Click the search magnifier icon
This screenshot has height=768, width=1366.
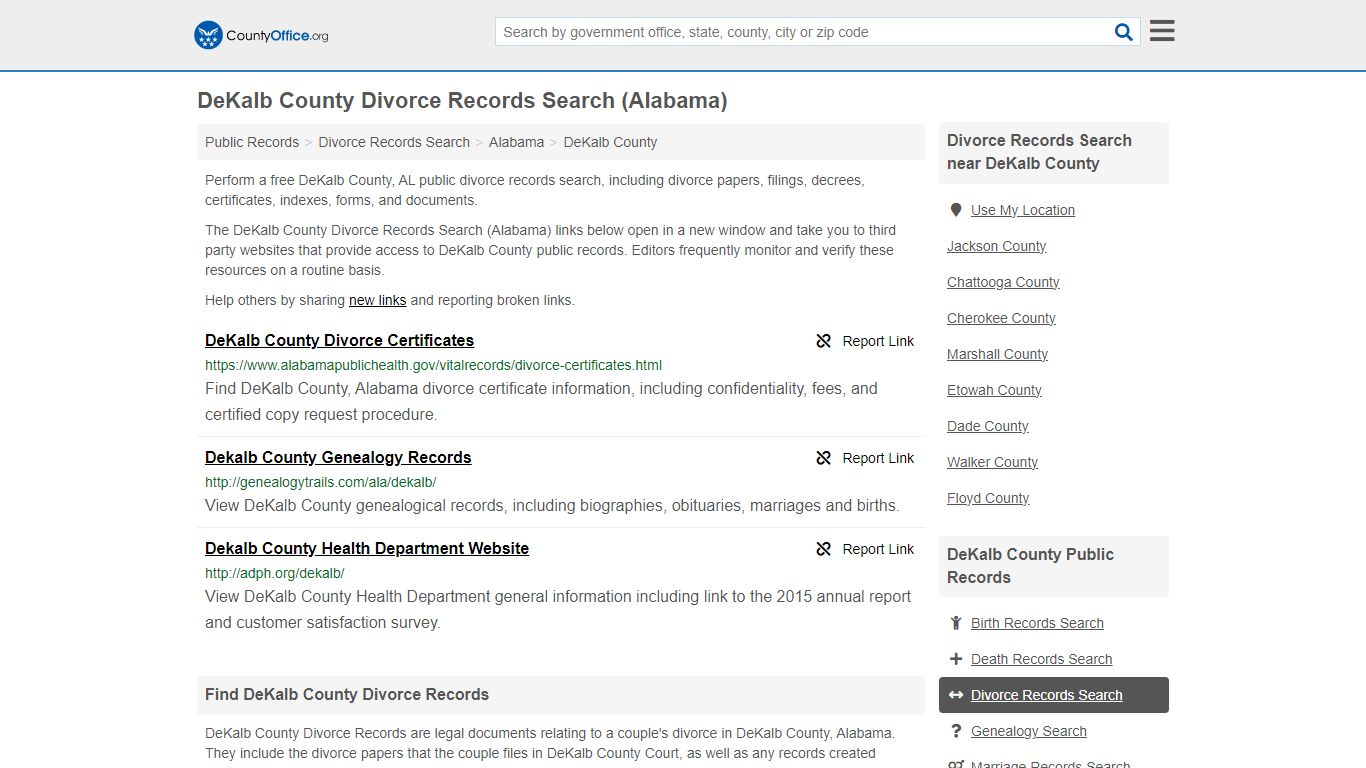pyautogui.click(x=1124, y=32)
